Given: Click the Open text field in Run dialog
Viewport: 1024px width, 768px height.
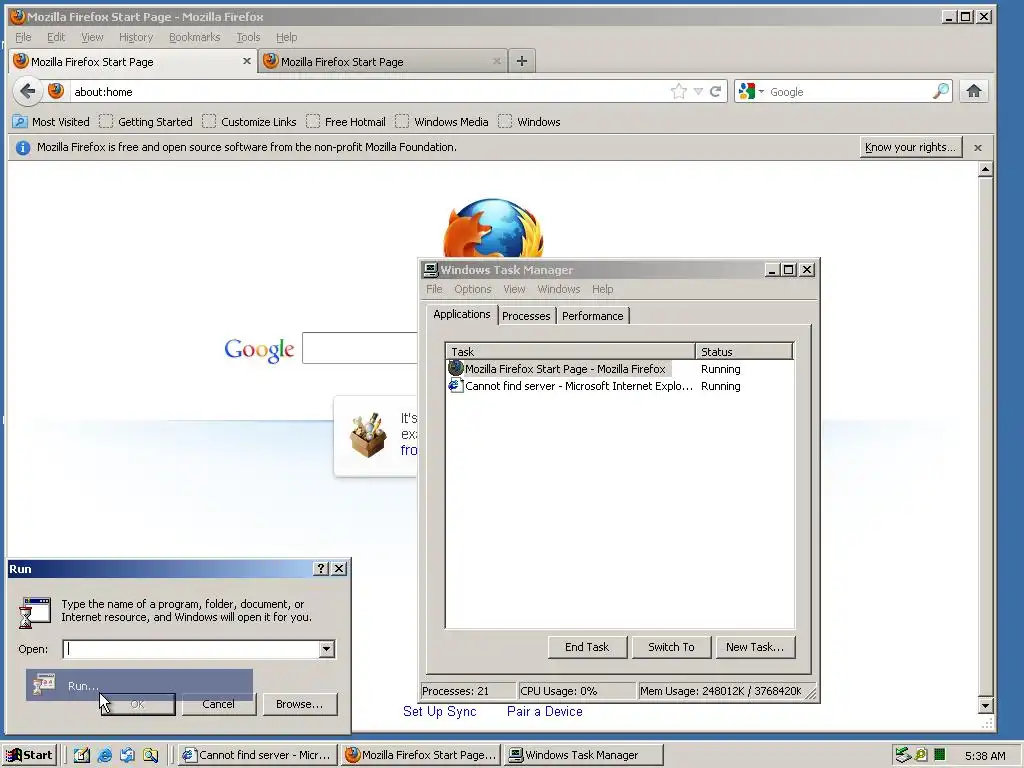Looking at the screenshot, I should [191, 649].
